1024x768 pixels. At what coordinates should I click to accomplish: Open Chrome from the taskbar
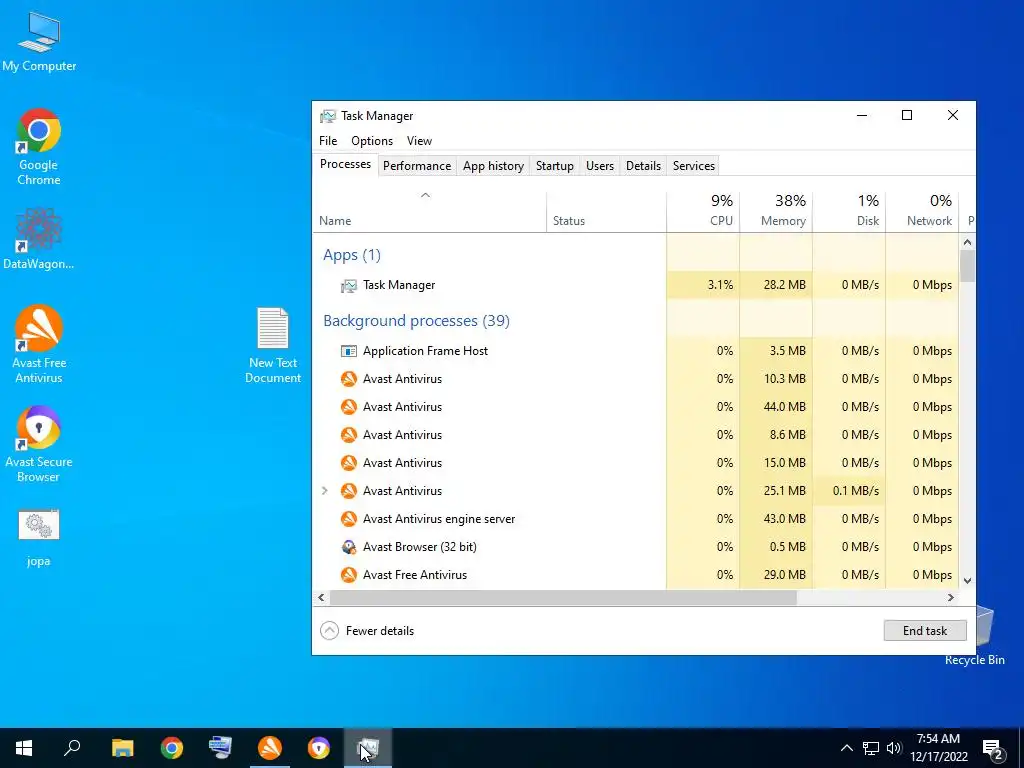[x=172, y=748]
